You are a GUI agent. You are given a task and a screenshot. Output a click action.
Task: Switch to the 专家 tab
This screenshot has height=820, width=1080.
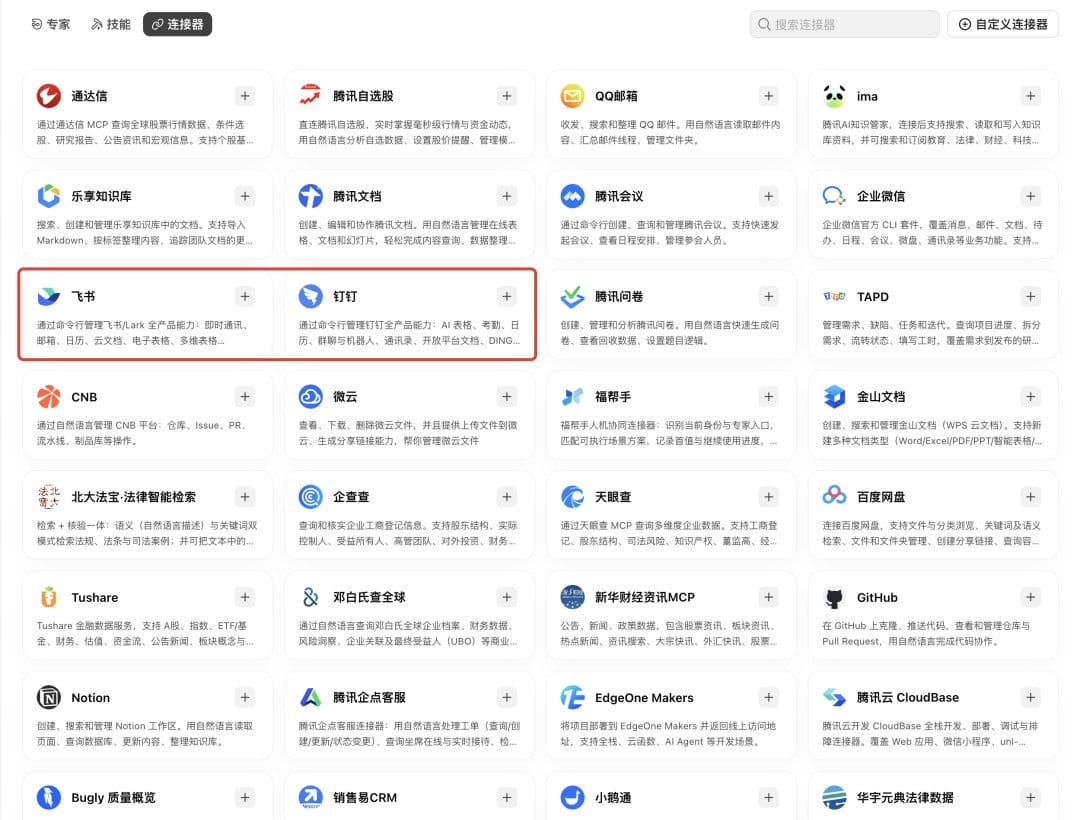coord(51,24)
